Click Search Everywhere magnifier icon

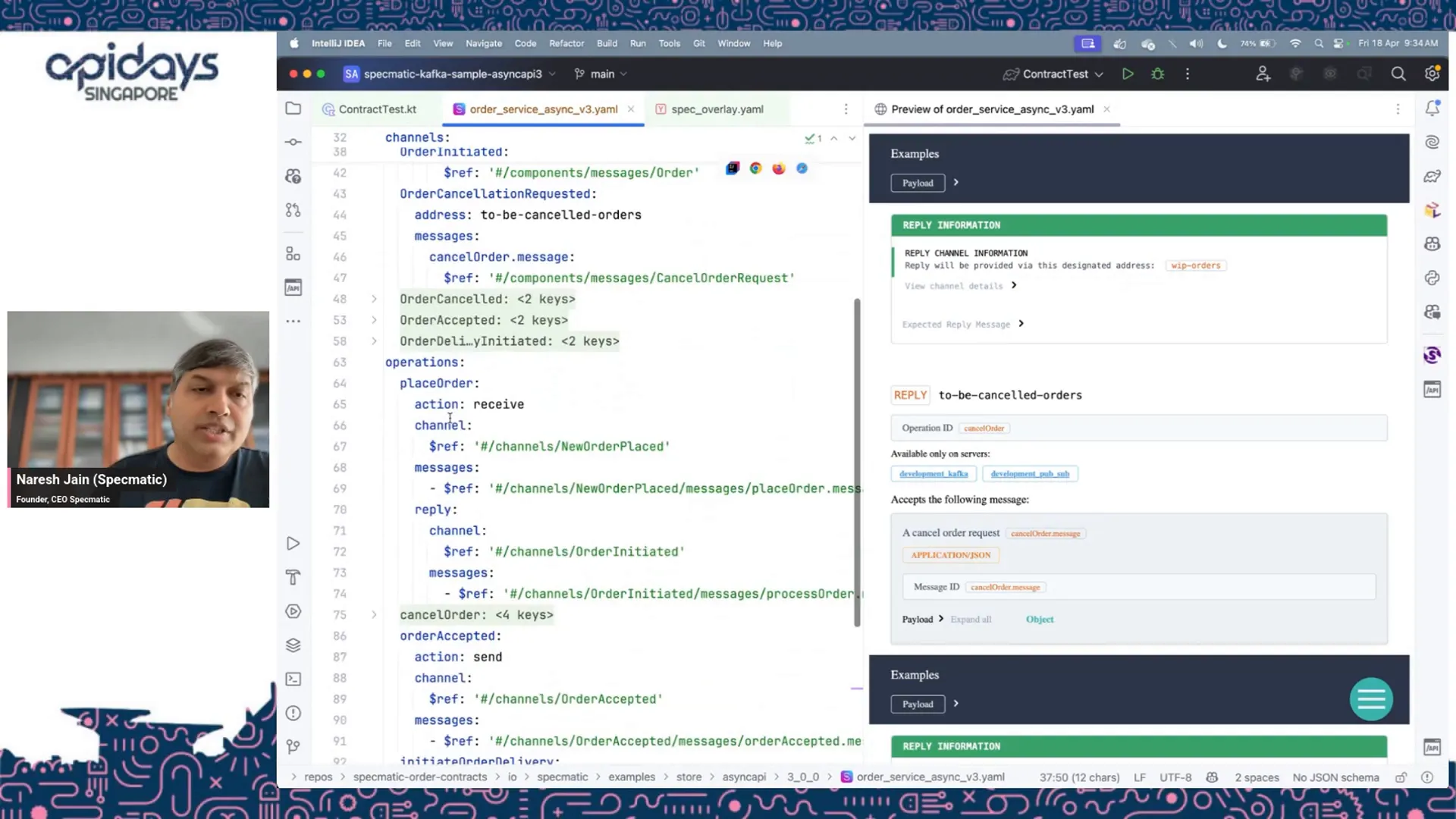[1398, 74]
